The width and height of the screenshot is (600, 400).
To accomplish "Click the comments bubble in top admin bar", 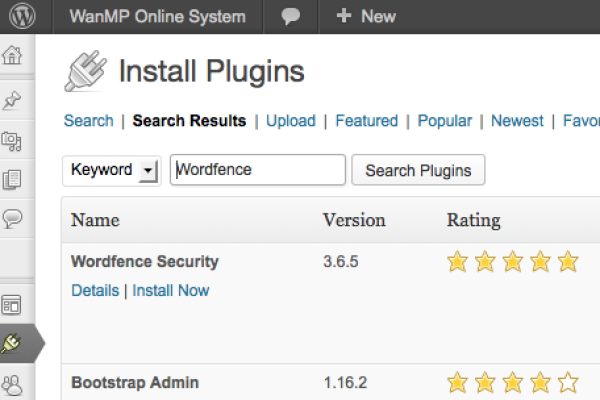I will coord(291,16).
